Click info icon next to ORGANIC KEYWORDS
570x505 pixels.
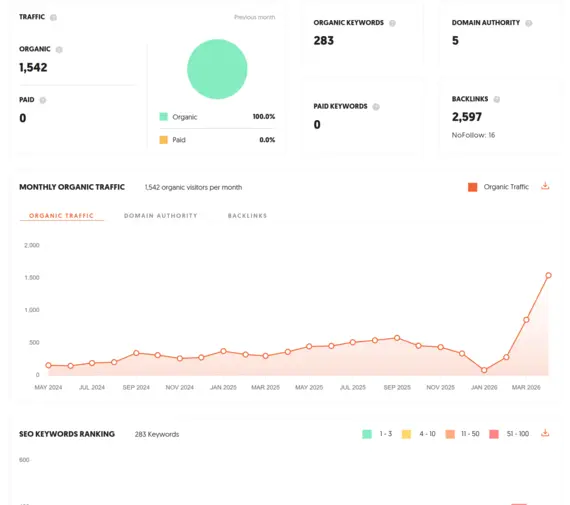click(392, 23)
